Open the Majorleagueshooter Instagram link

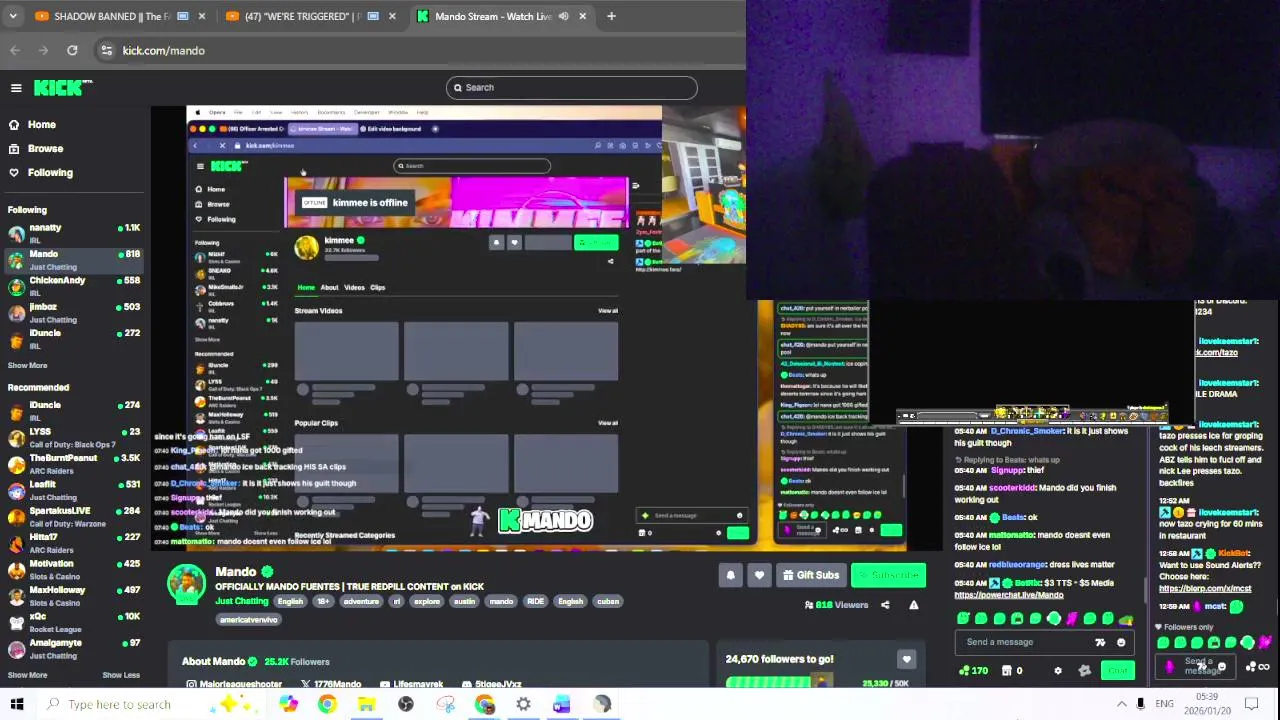[234, 684]
